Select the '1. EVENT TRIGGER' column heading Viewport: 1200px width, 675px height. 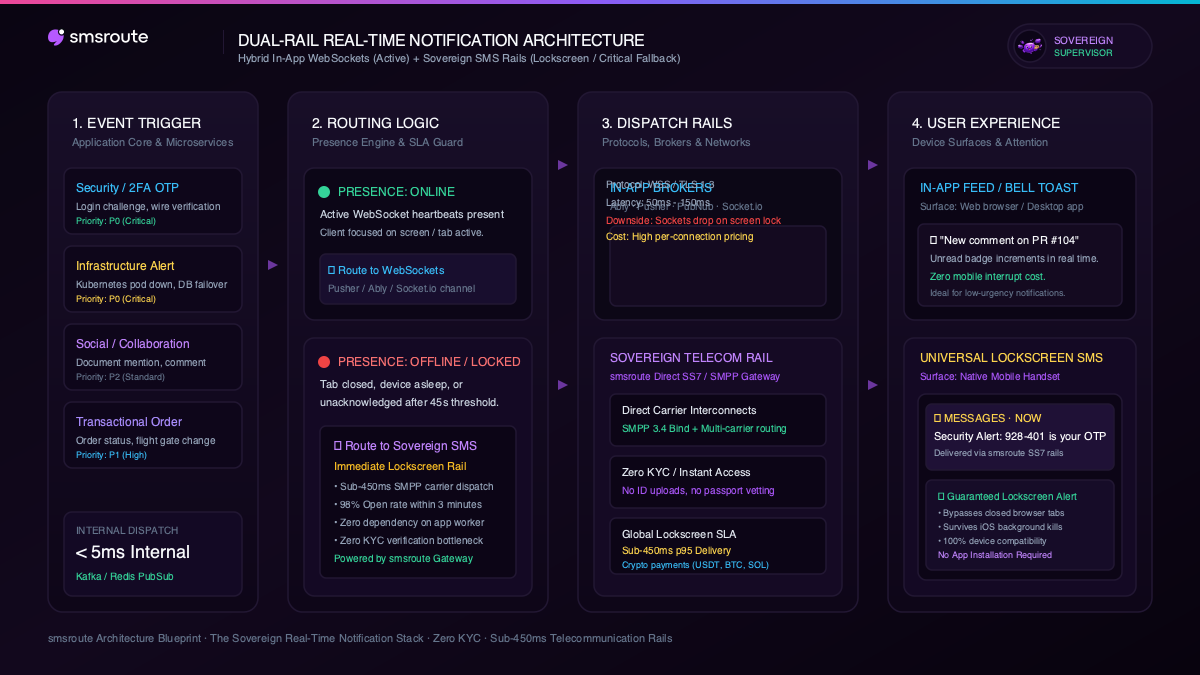coord(136,123)
